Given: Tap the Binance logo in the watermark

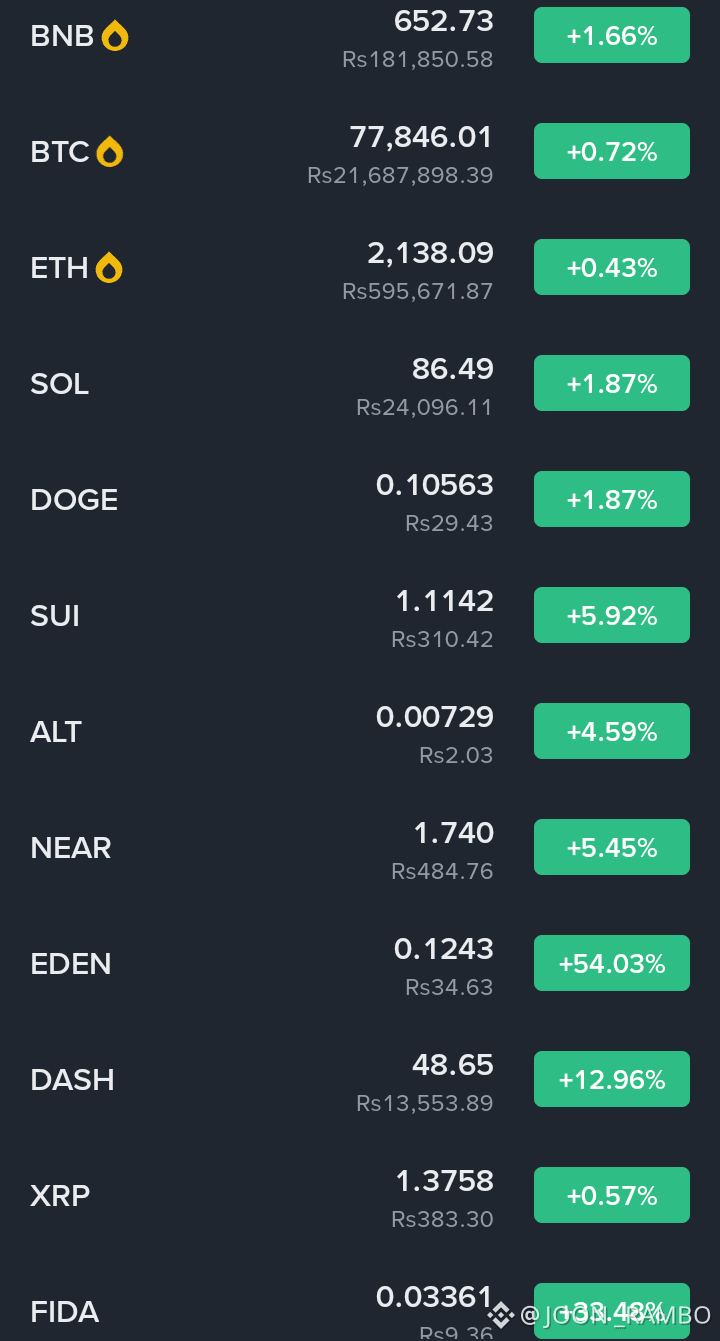Looking at the screenshot, I should point(502,1313).
